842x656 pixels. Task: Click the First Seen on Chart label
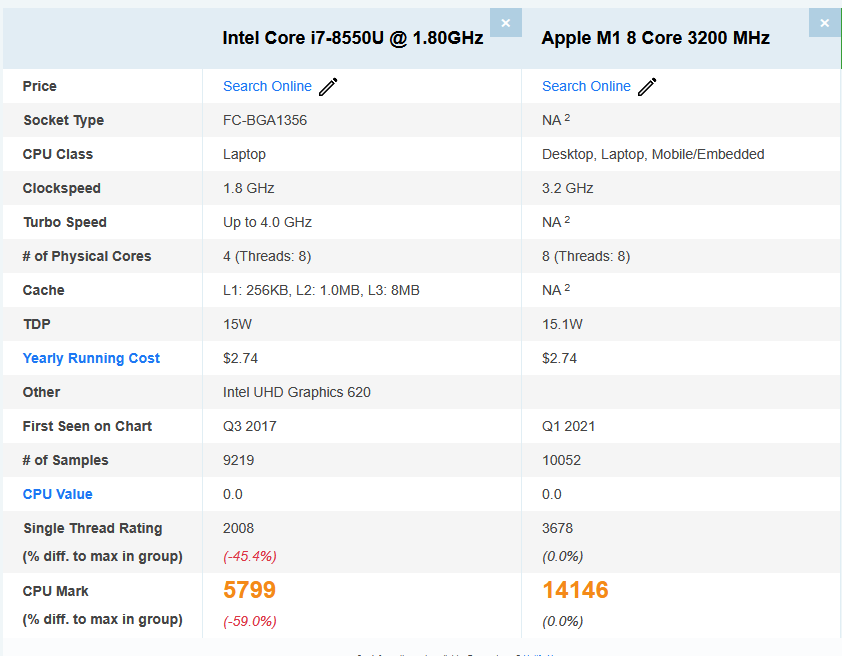pyautogui.click(x=87, y=426)
